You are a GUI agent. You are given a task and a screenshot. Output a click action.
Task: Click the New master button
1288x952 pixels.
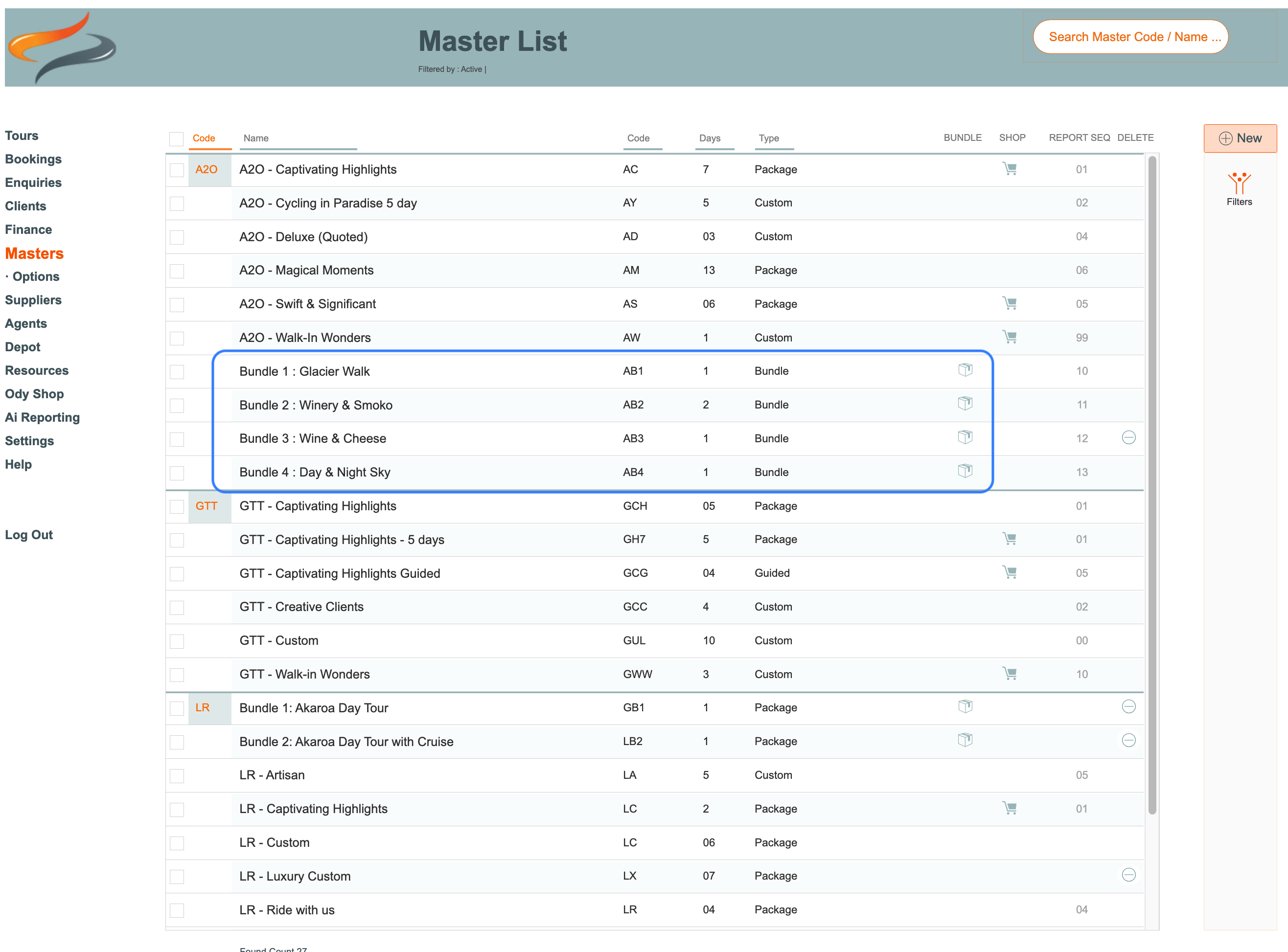point(1240,138)
